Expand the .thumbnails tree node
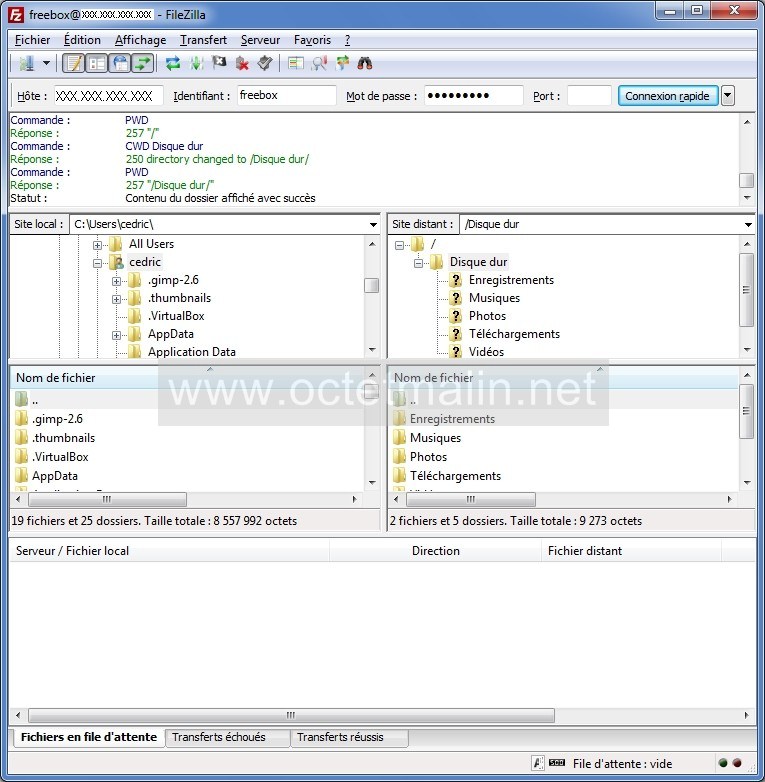 pos(116,299)
